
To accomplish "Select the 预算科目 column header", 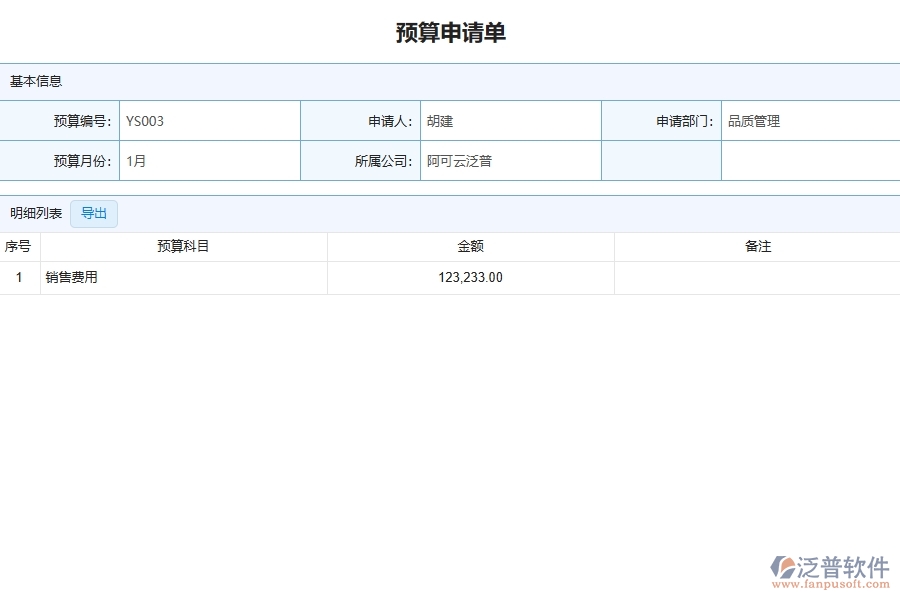I will coord(184,245).
